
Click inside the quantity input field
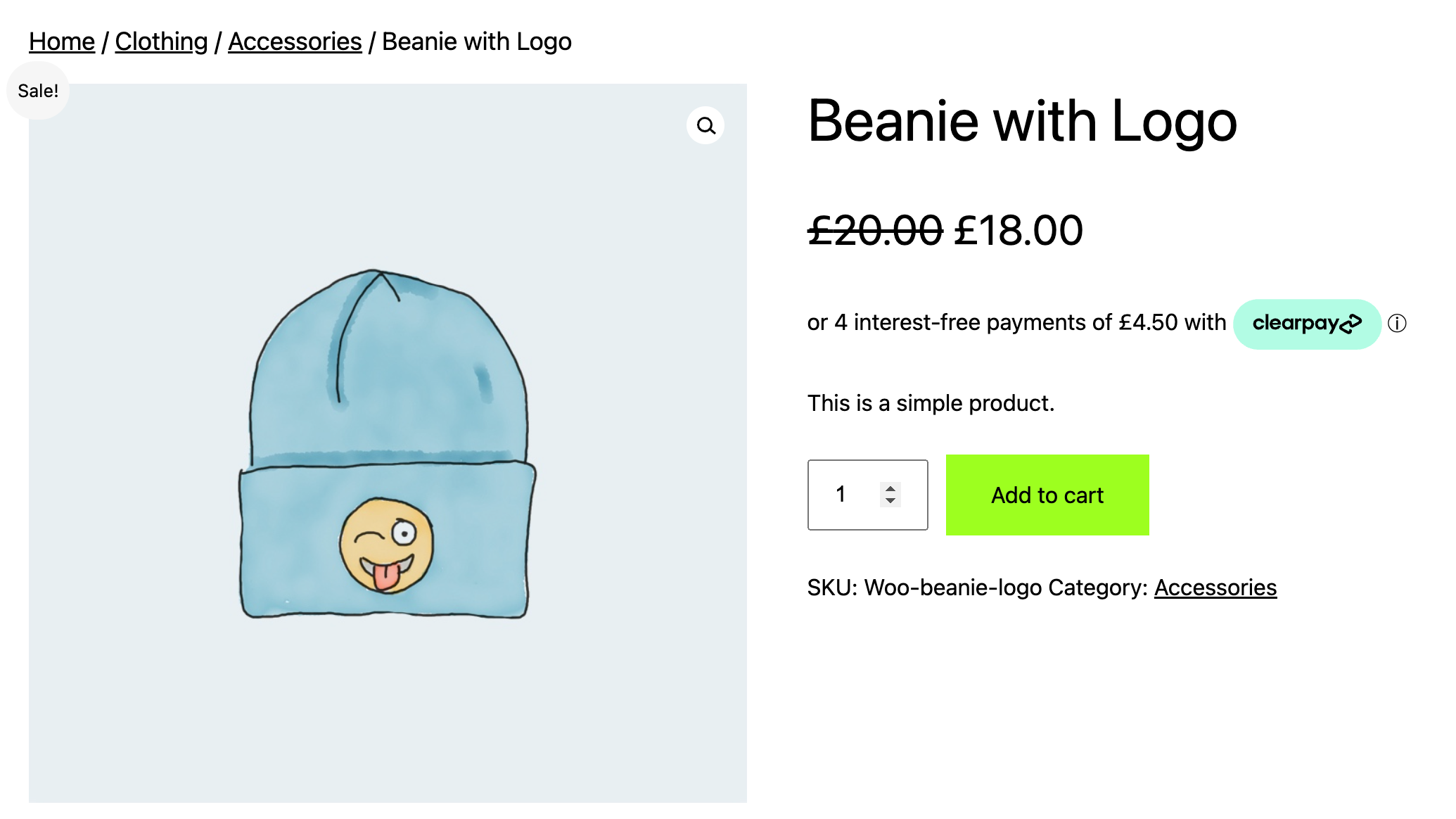click(x=848, y=495)
